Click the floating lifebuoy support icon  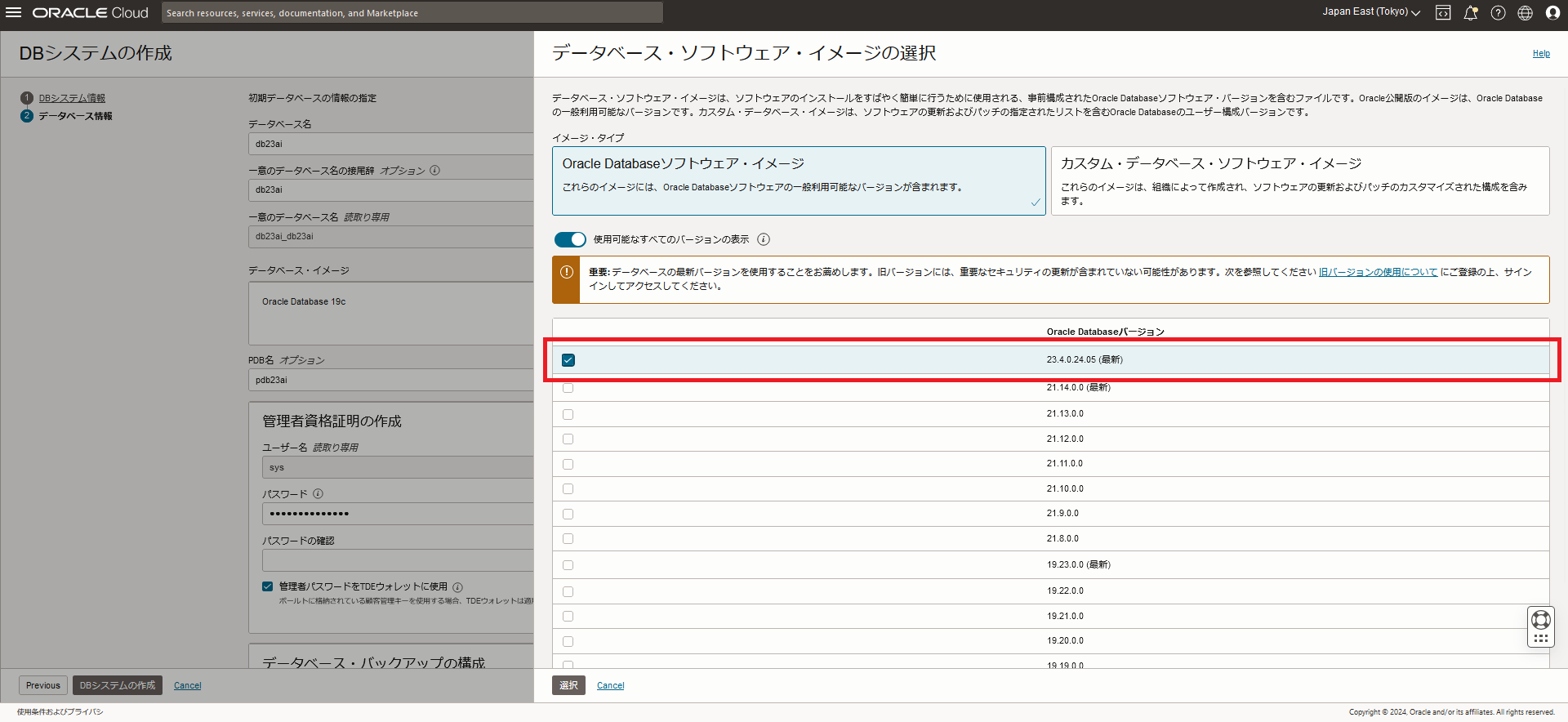[x=1541, y=620]
